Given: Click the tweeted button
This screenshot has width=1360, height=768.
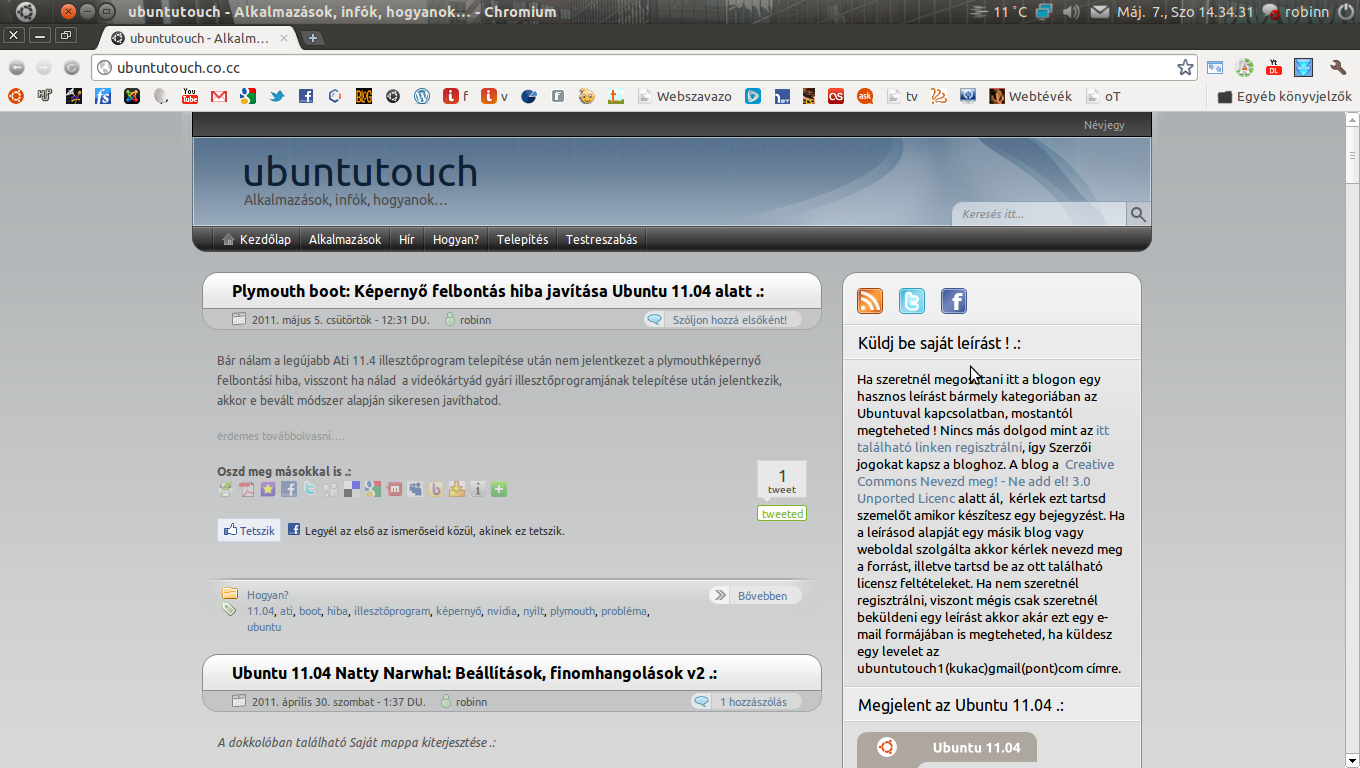Looking at the screenshot, I should [x=782, y=514].
